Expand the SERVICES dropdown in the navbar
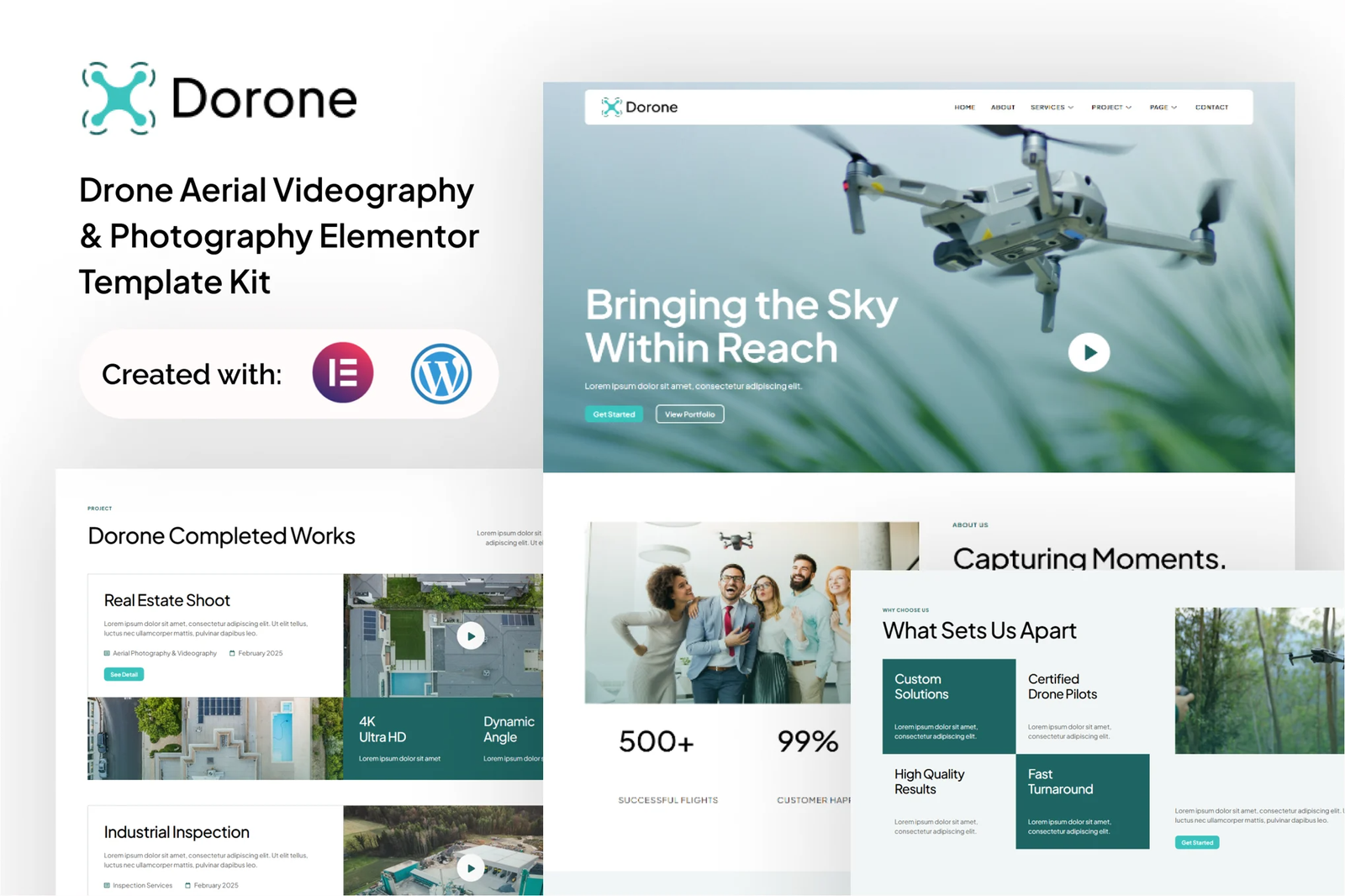 pyautogui.click(x=1052, y=107)
